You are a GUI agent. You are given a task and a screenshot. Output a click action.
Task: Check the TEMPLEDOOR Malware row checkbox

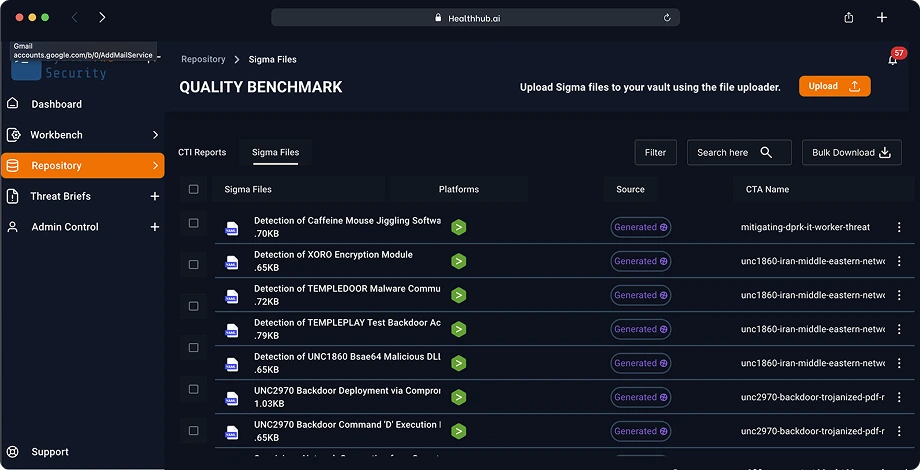pyautogui.click(x=194, y=306)
